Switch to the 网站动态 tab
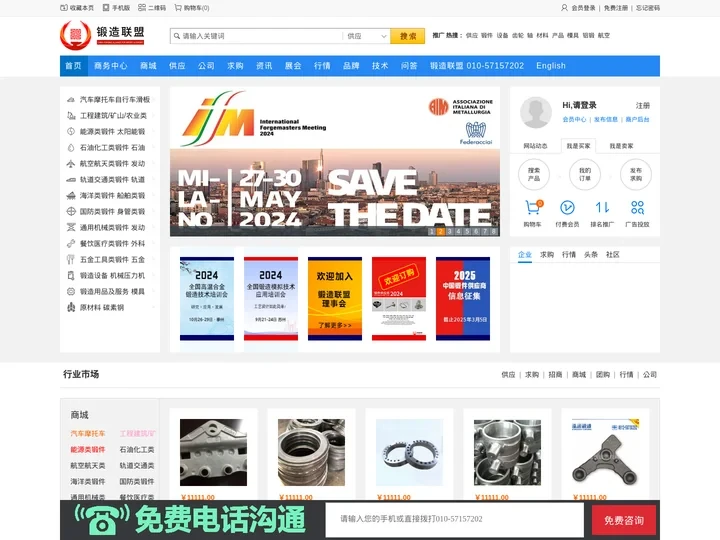 pos(535,146)
